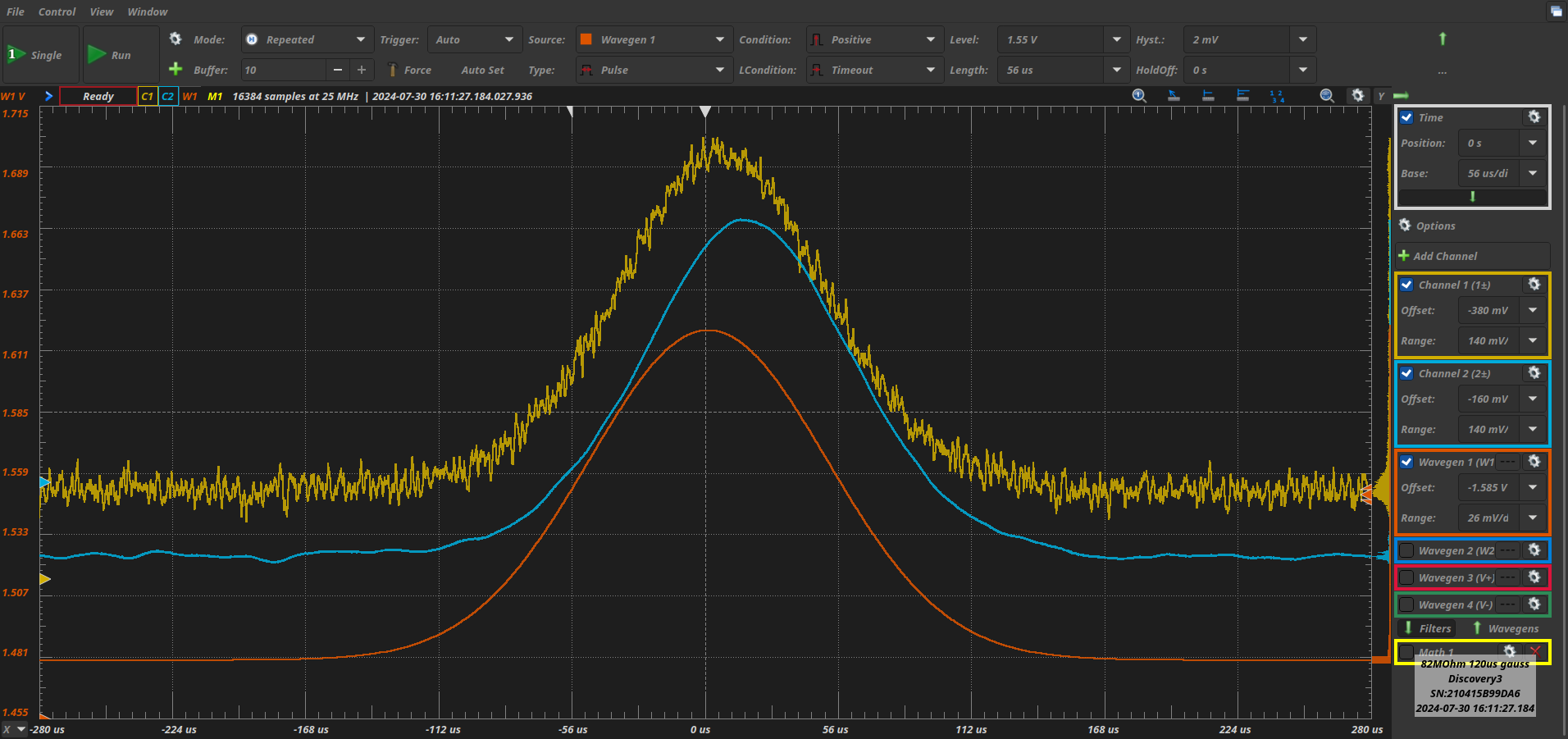
Task: Click the Auto Set button
Action: coord(483,70)
